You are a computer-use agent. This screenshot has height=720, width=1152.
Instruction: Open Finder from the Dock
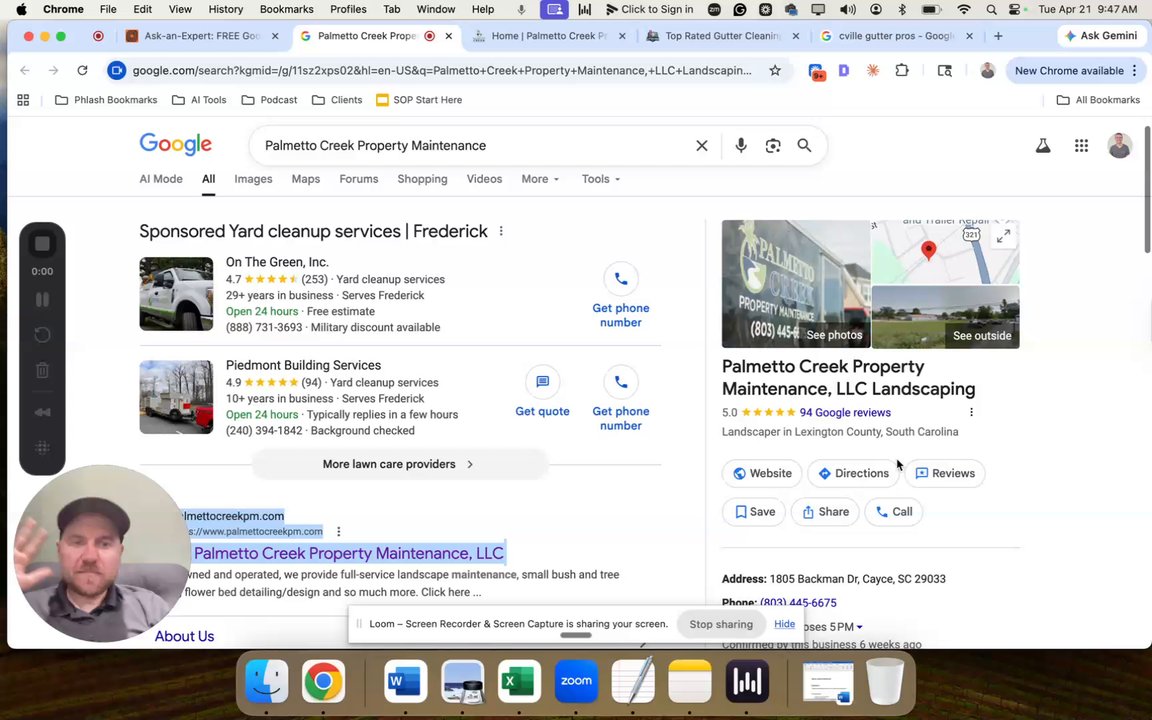coord(266,681)
